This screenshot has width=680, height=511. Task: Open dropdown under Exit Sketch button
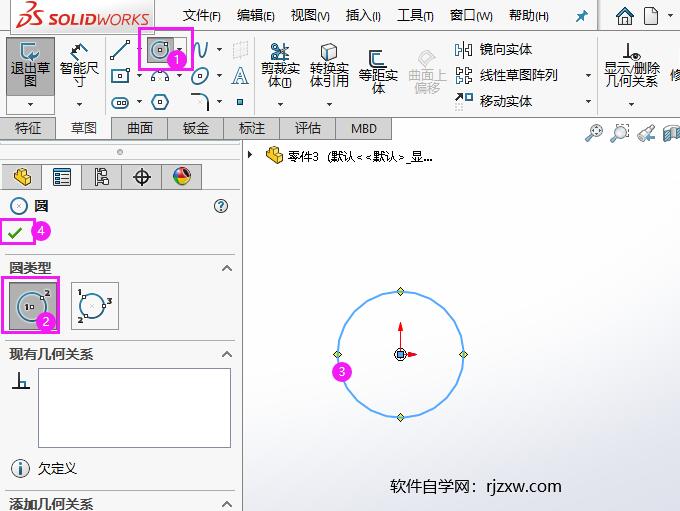[30, 105]
